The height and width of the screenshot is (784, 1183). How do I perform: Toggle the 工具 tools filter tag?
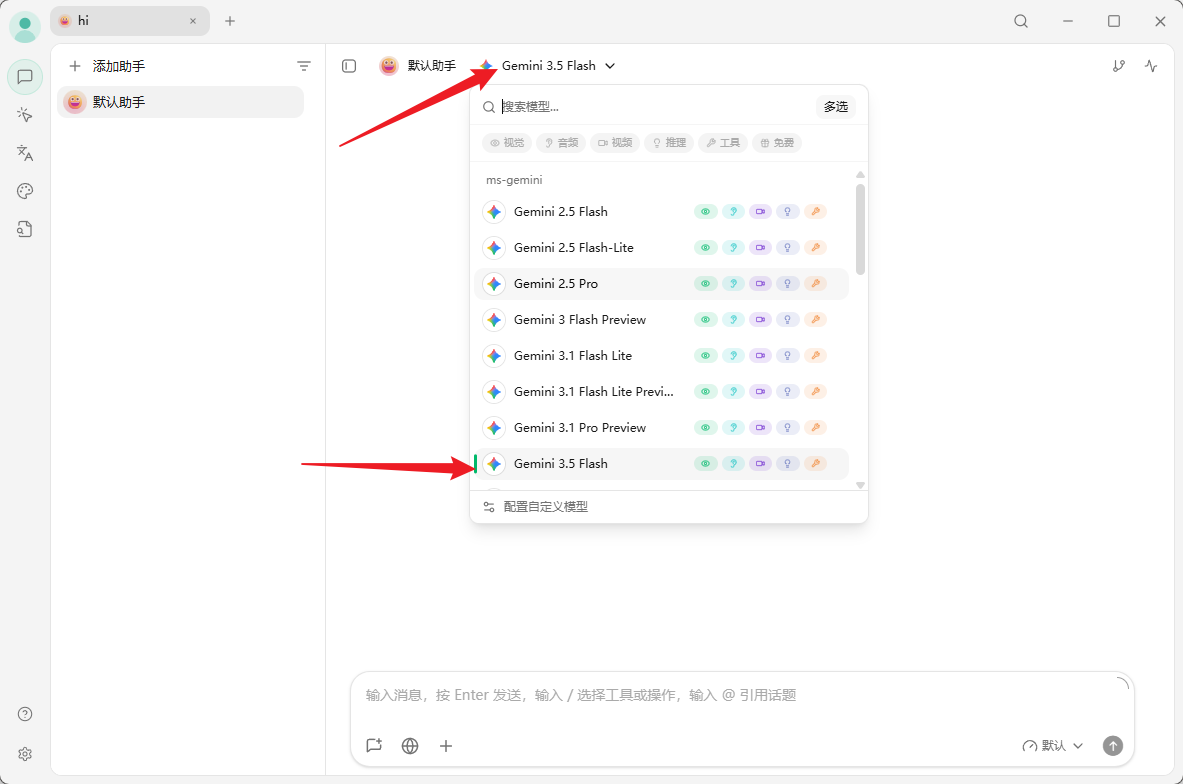(x=723, y=143)
